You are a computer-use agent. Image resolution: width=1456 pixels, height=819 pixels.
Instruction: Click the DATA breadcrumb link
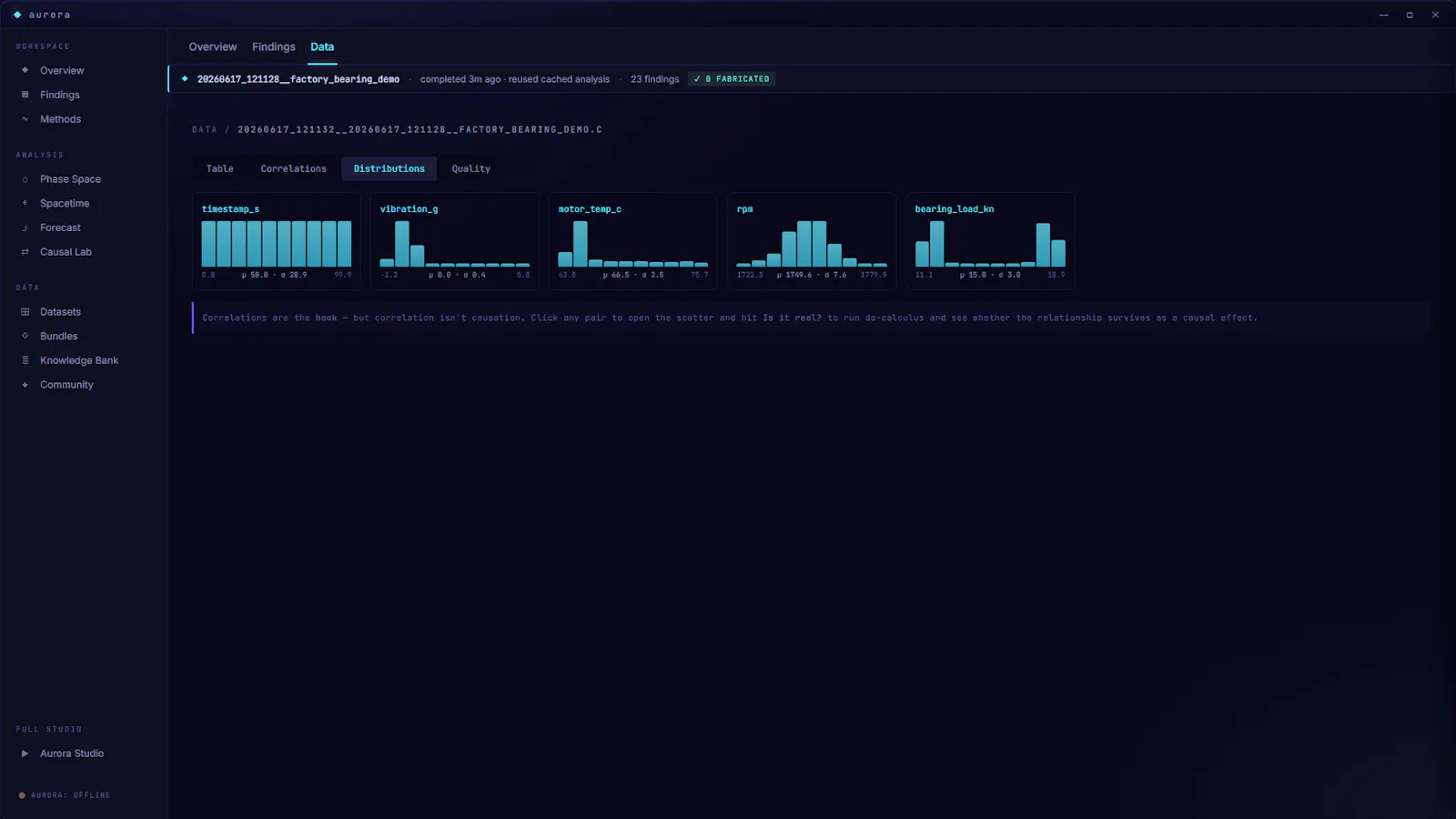click(205, 130)
